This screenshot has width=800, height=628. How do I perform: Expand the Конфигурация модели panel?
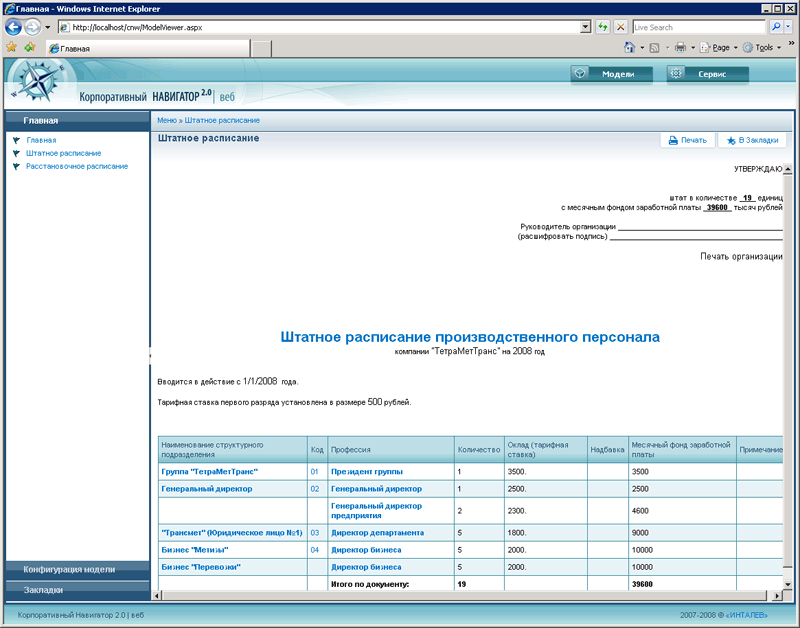78,569
